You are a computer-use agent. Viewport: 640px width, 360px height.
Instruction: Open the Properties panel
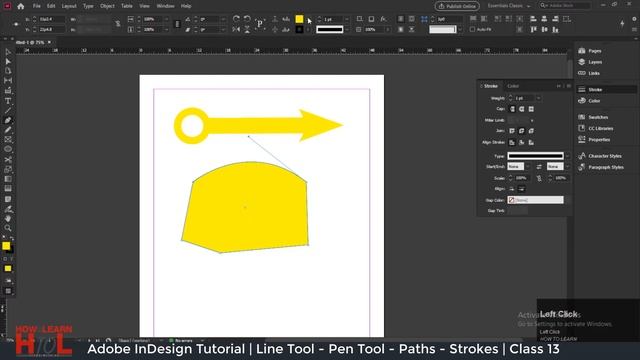tap(594, 140)
